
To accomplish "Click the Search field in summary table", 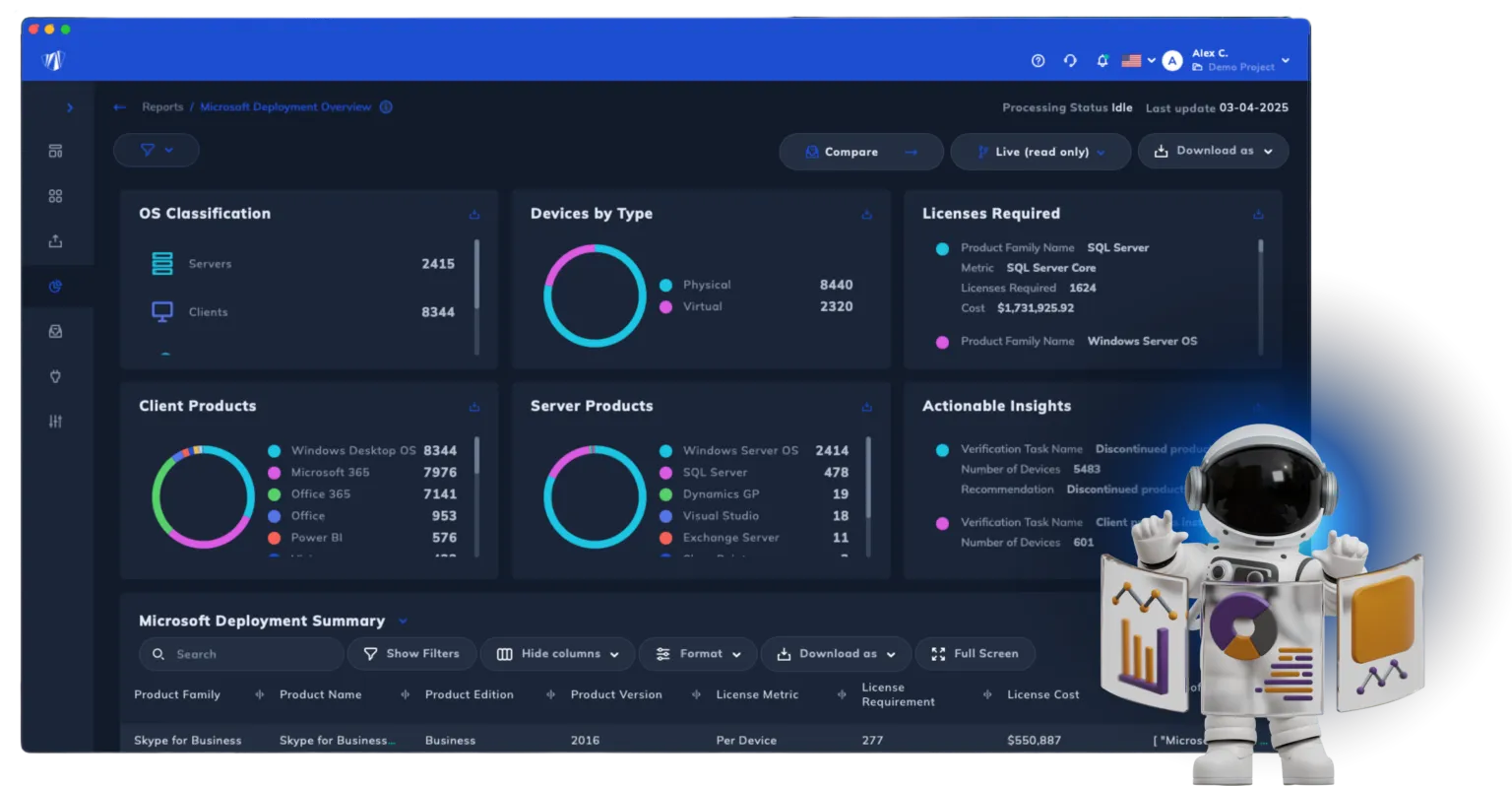I will (x=252, y=654).
